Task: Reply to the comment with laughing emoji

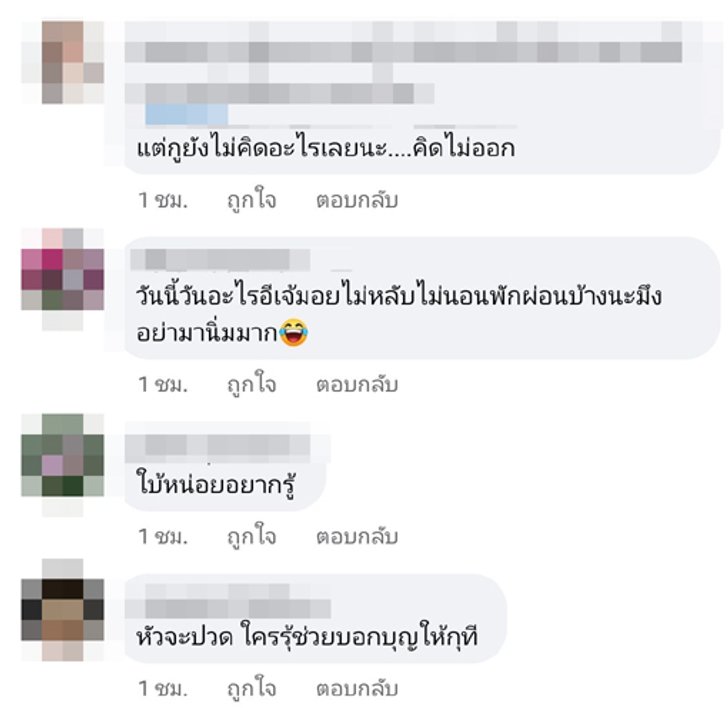Action: point(357,384)
